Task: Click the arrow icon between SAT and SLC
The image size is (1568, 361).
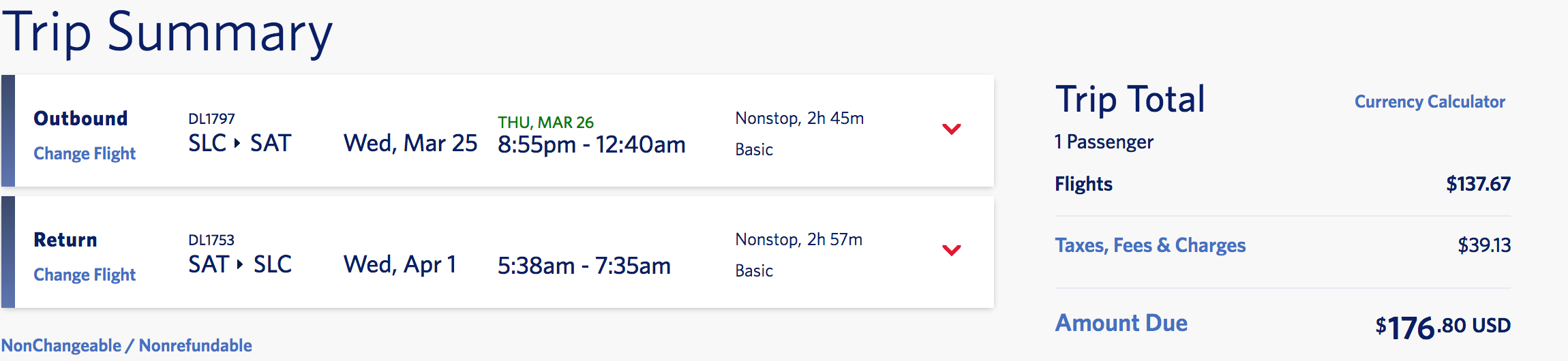Action: [x=239, y=265]
